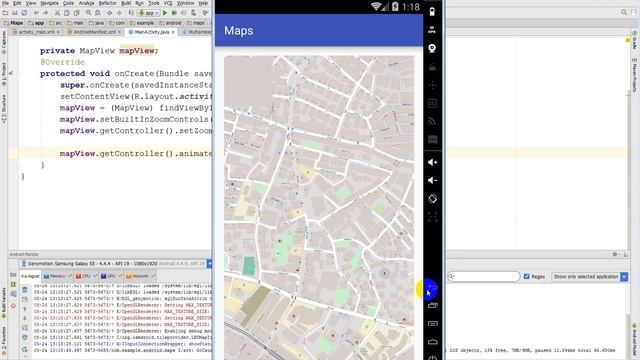Open the Build menu
Image resolution: width=640 pixels, height=360 pixels.
coord(126,3)
